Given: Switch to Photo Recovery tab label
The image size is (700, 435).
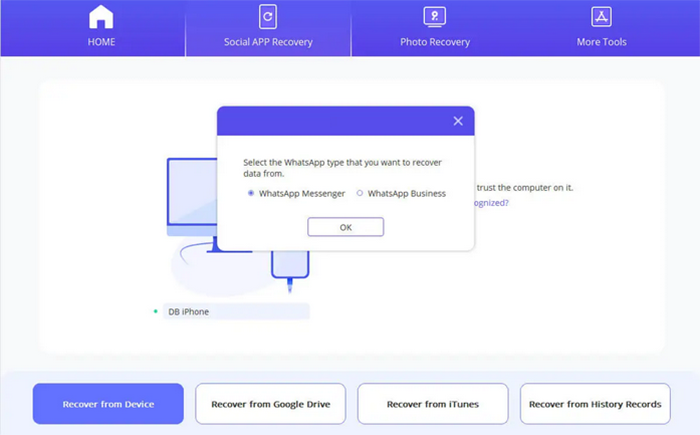Looking at the screenshot, I should pyautogui.click(x=435, y=42).
